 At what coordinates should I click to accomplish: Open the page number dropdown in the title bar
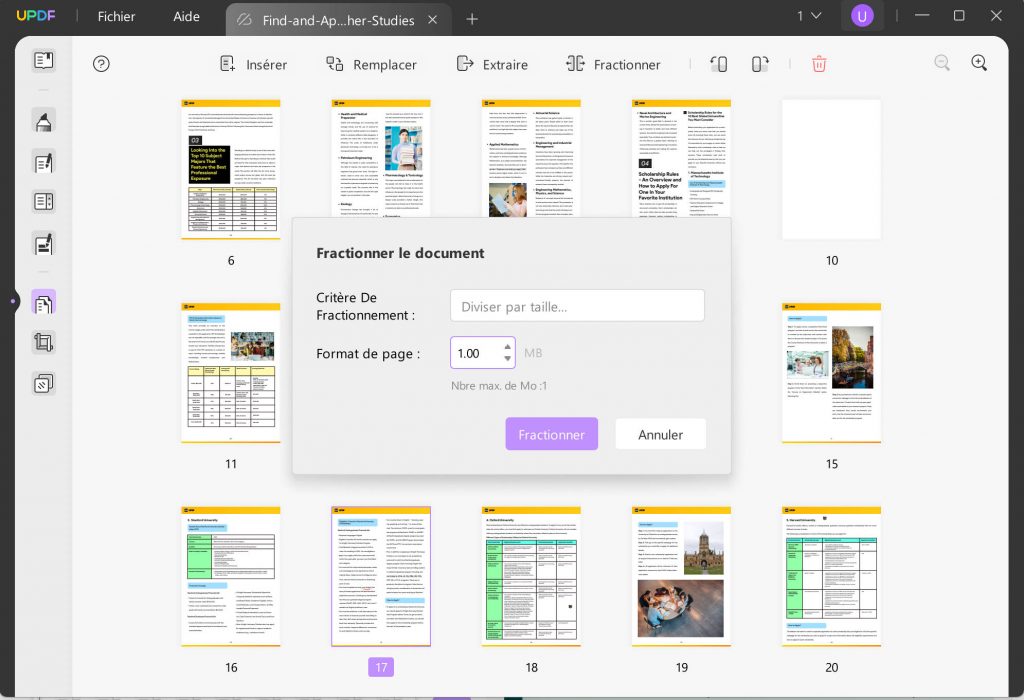point(810,16)
